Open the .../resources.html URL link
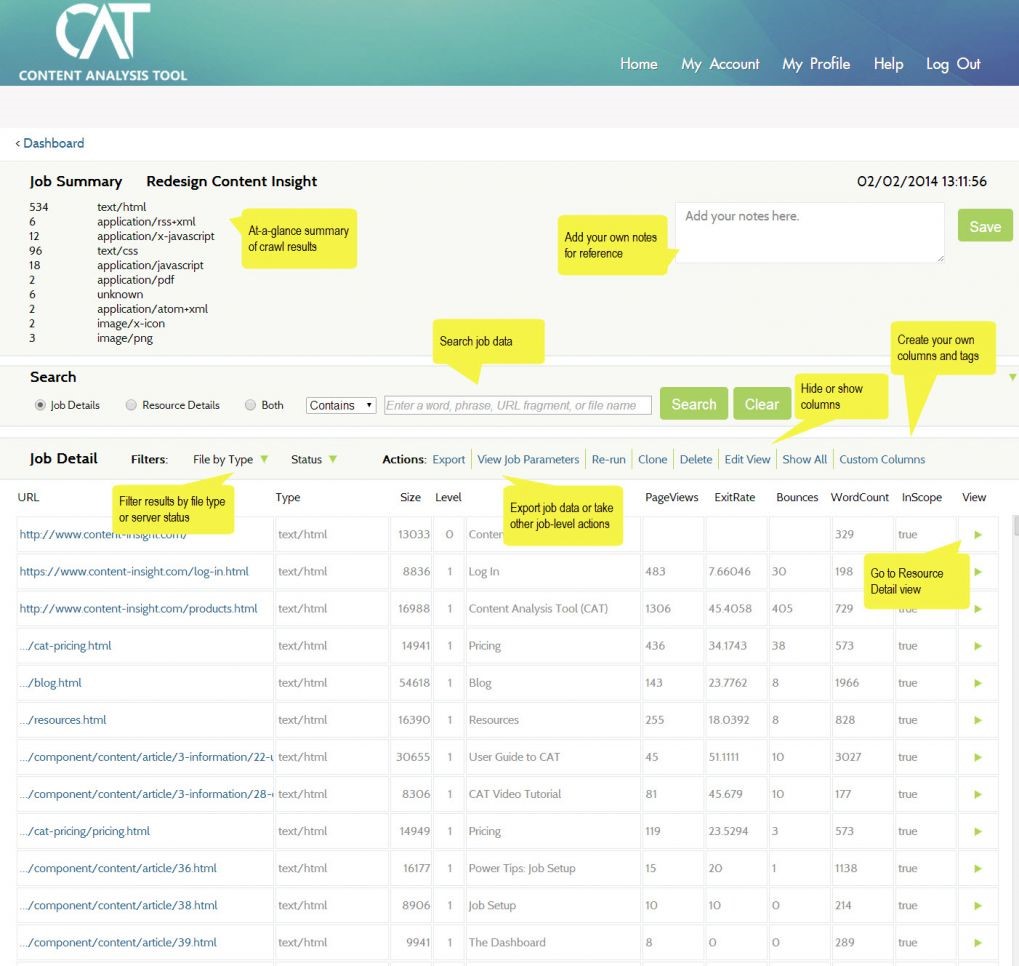This screenshot has width=1019, height=966. click(x=62, y=720)
